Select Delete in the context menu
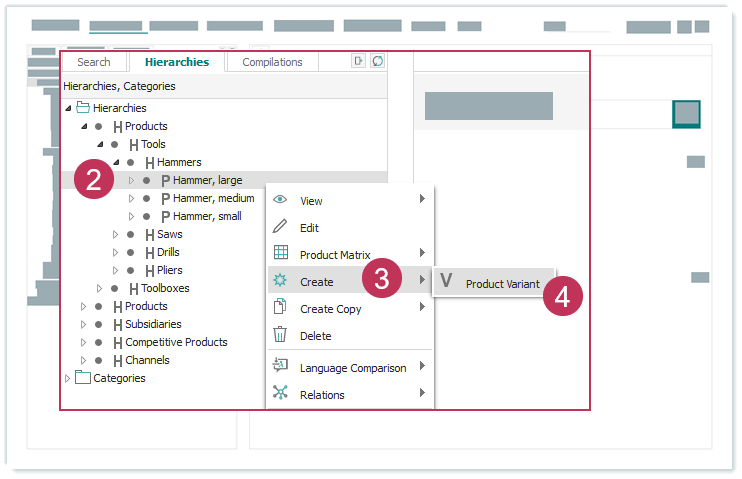Screen dimensions: 742x479 tap(315, 336)
